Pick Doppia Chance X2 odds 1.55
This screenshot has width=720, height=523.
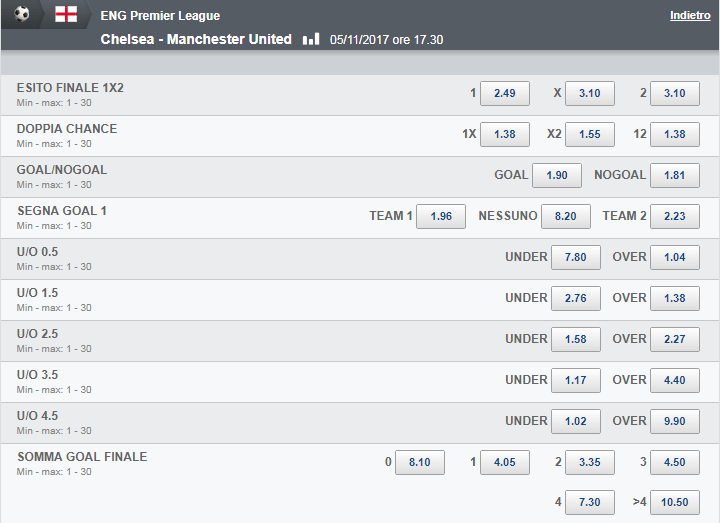[590, 134]
